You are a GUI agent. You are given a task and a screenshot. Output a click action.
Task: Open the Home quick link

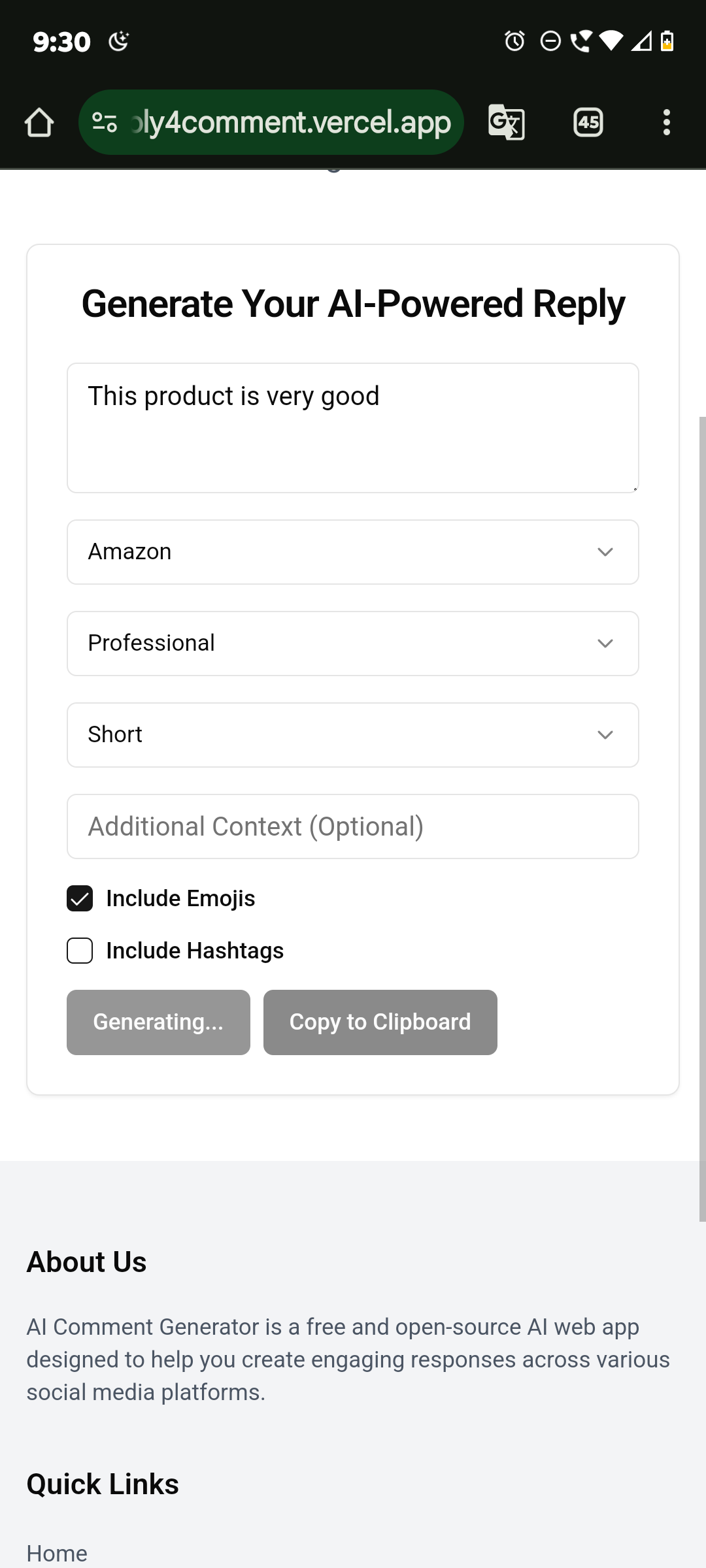click(57, 1554)
